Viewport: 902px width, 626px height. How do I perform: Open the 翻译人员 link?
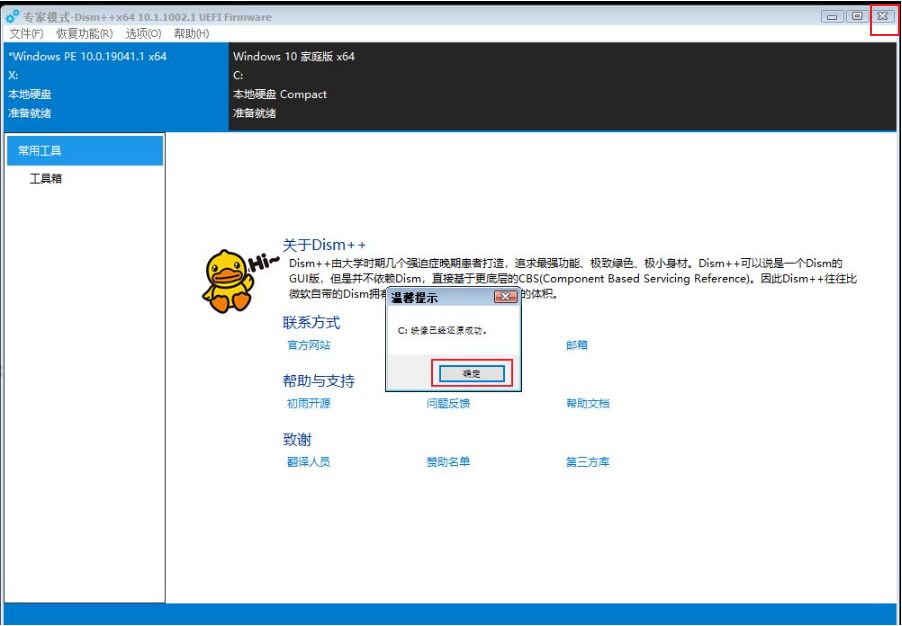coord(308,462)
